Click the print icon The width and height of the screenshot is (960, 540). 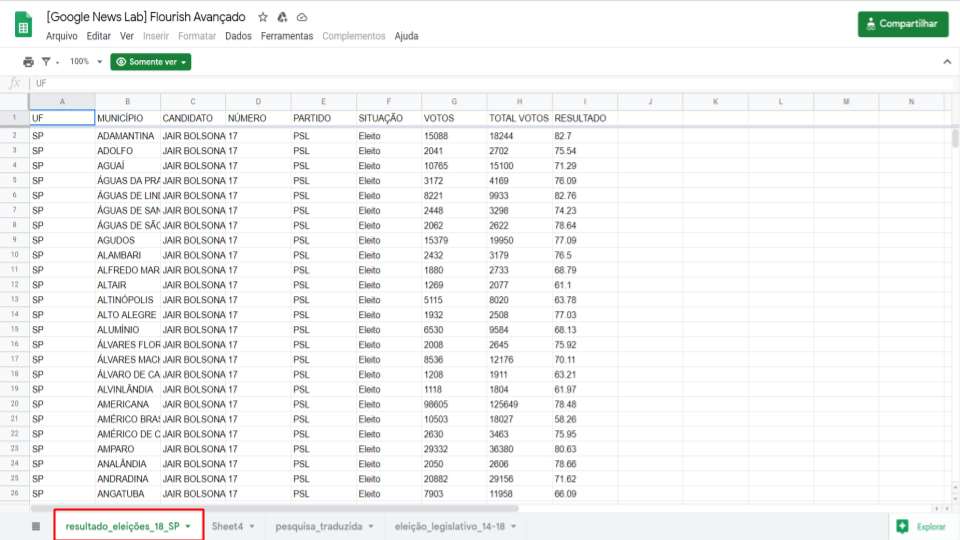tap(28, 62)
